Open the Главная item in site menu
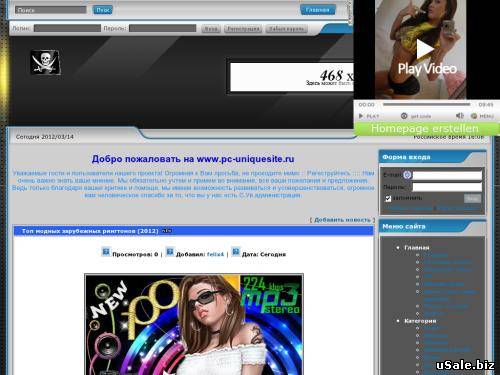This screenshot has width=500, height=375. (x=417, y=248)
